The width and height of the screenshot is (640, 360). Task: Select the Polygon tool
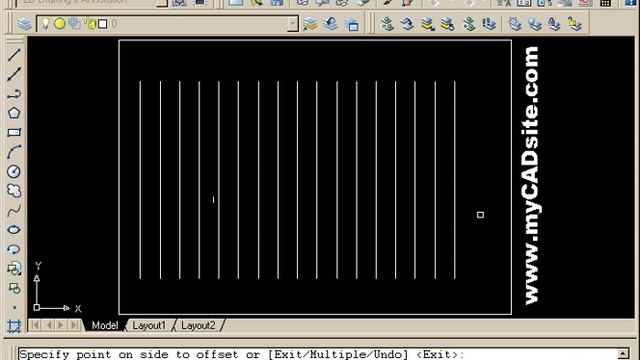click(14, 113)
